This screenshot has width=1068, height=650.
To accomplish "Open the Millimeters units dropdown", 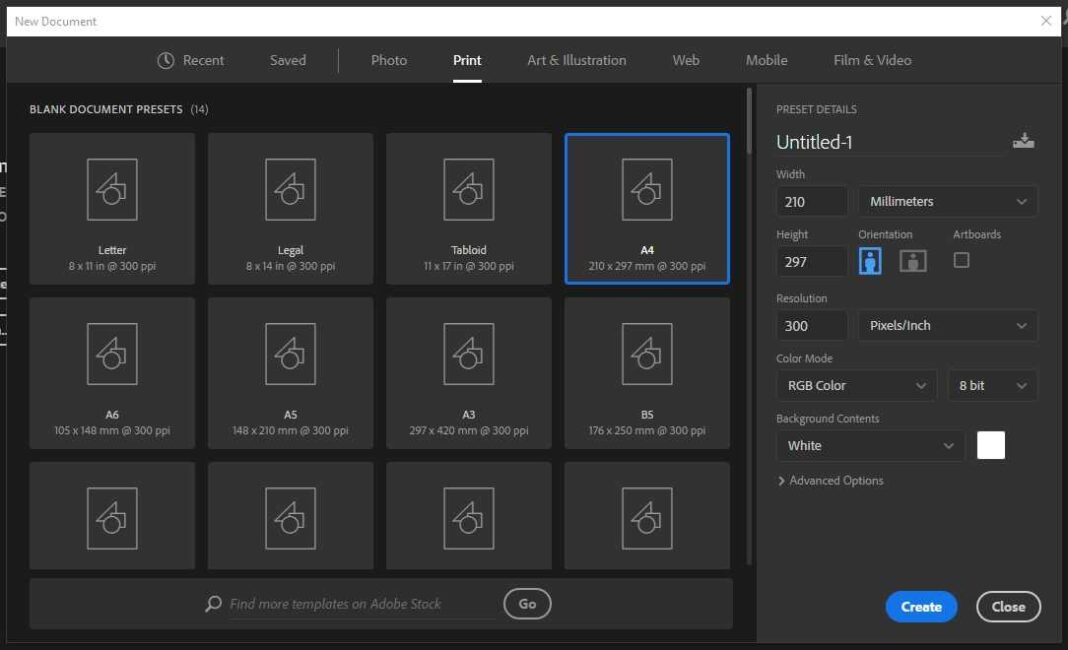I will [947, 201].
